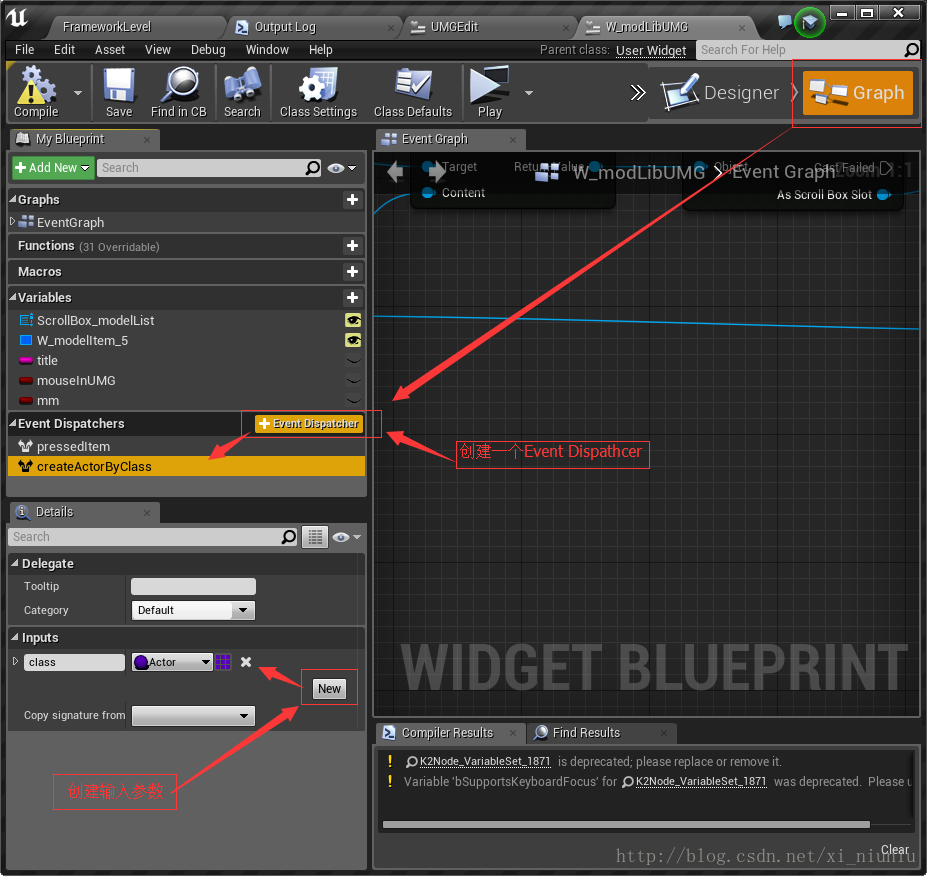927x876 pixels.
Task: Switch to Designer mode
Action: (719, 93)
